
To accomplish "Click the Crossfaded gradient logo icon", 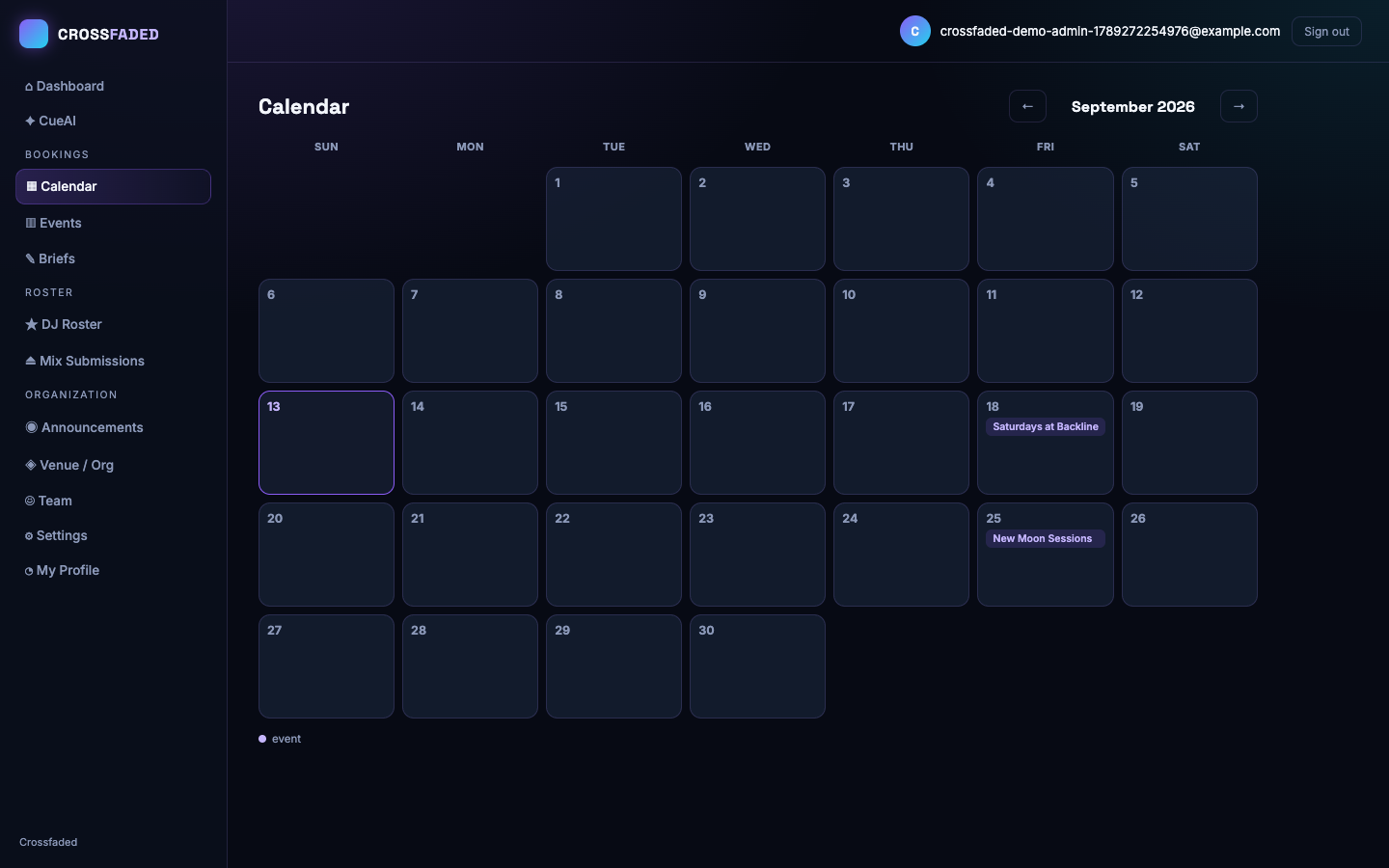I will point(34,34).
